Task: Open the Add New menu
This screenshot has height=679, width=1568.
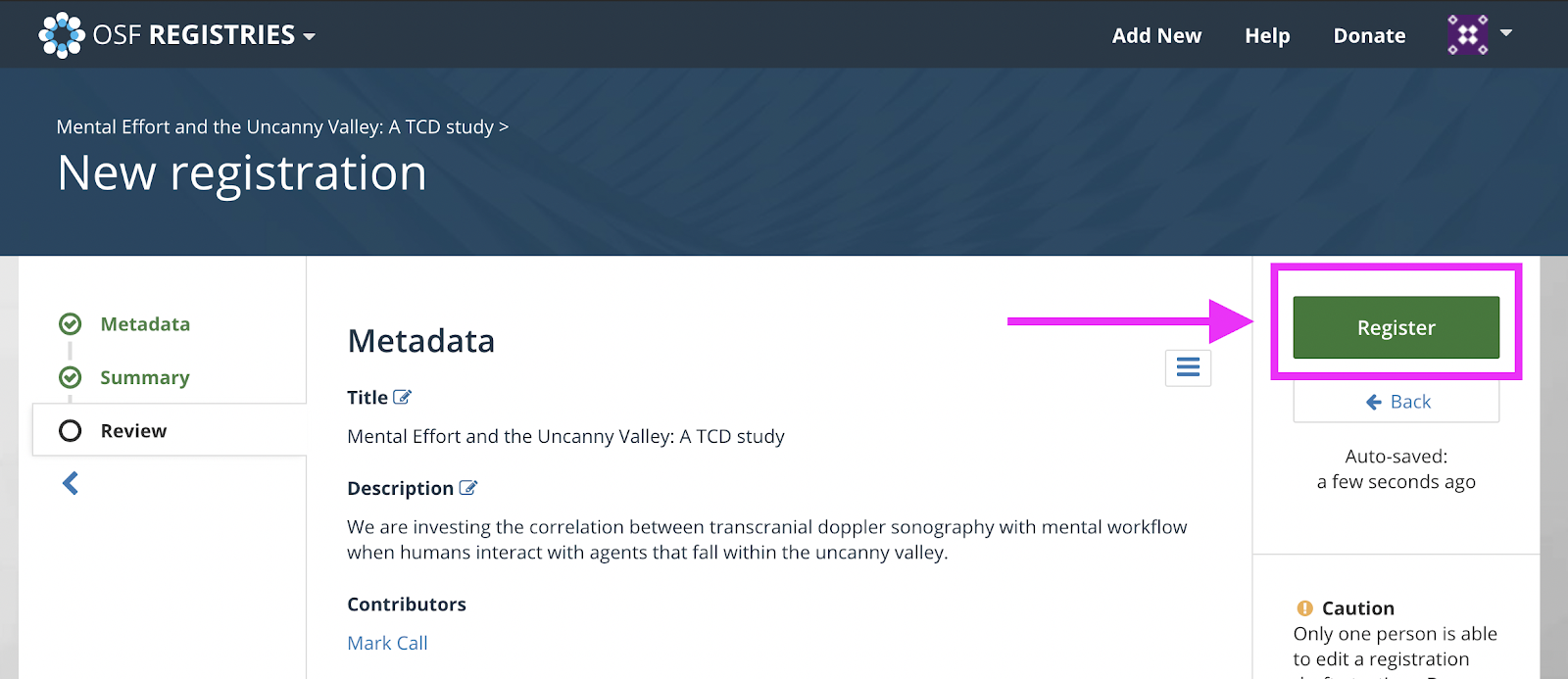Action: click(x=1156, y=35)
